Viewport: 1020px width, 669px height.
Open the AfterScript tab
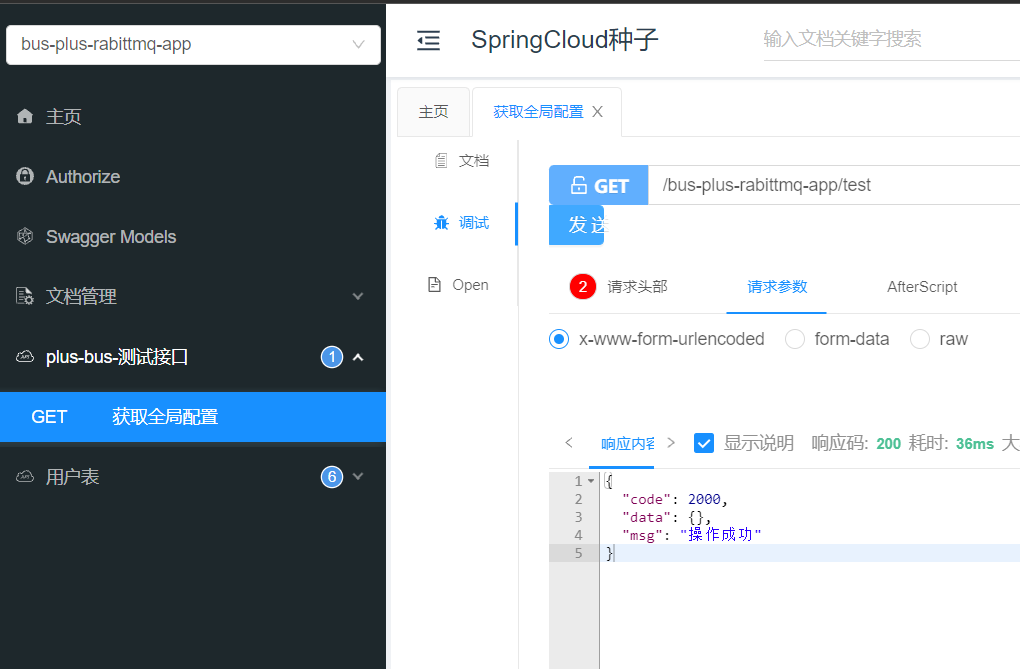click(922, 286)
